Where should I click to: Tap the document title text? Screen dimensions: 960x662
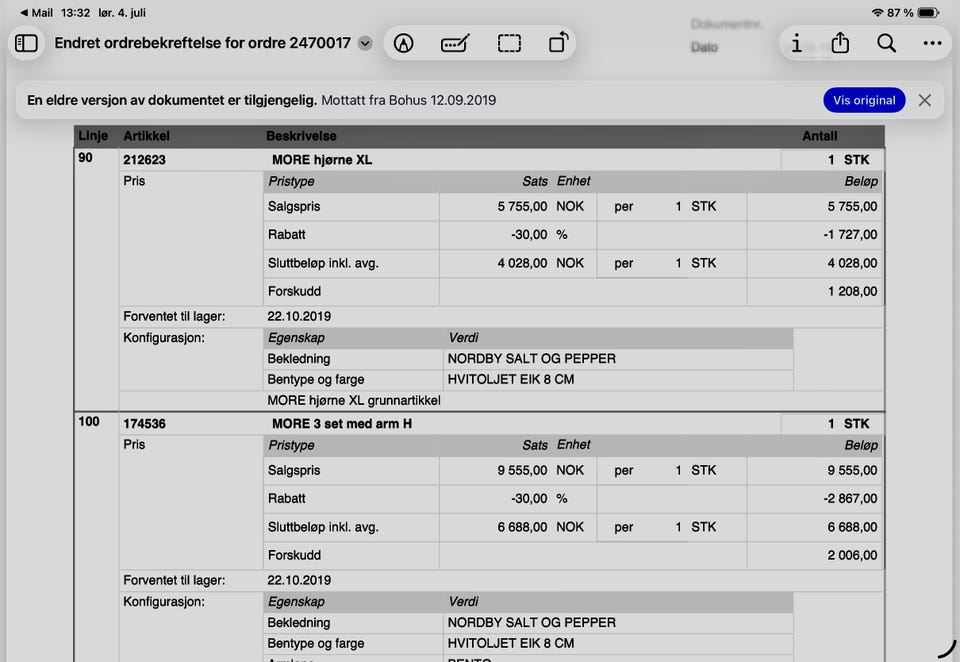pyautogui.click(x=203, y=43)
